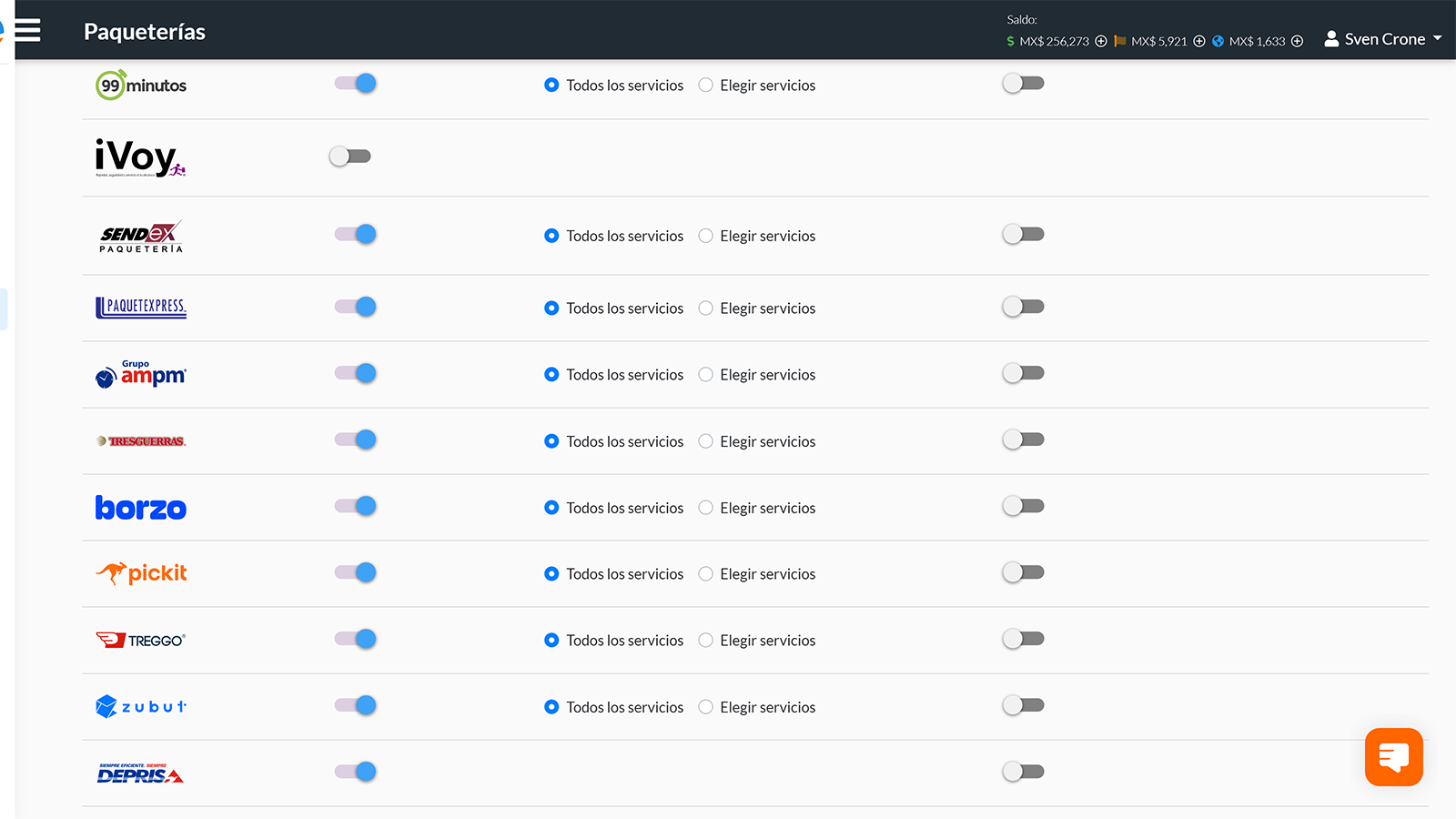Click the Paqueterías page title
The height and width of the screenshot is (819, 1456).
point(145,32)
